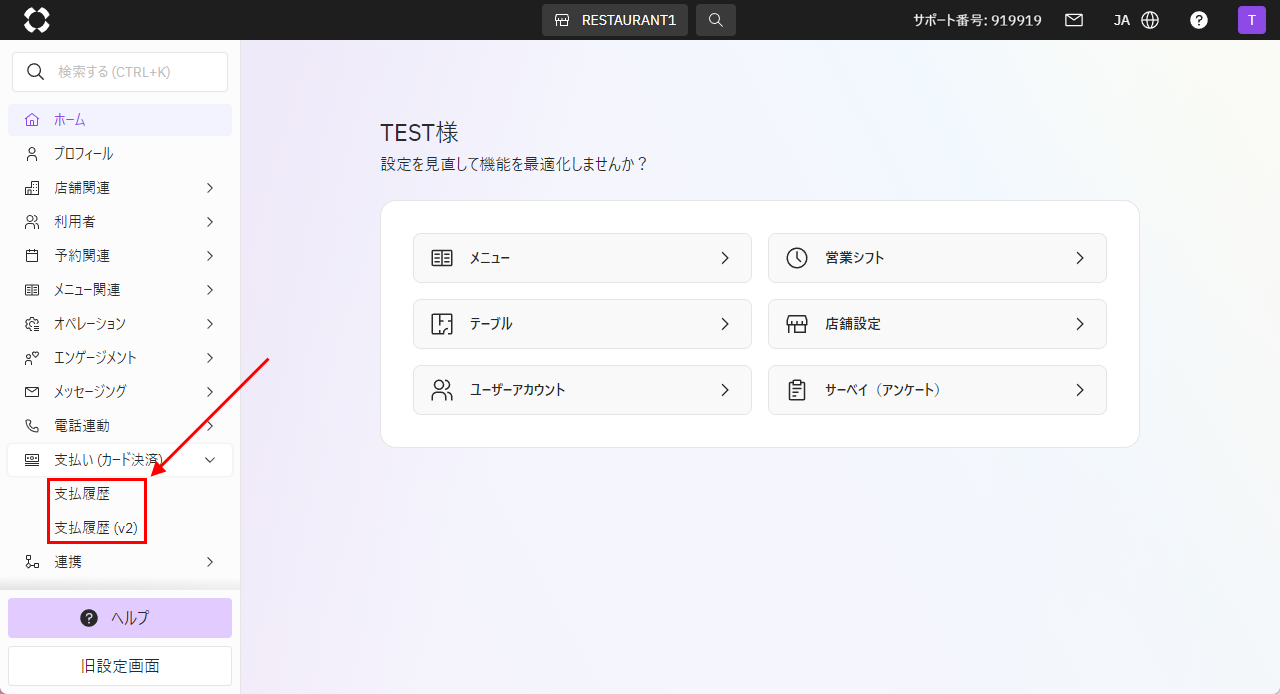The height and width of the screenshot is (694, 1280).
Task: Go to テーブル settings card
Action: pos(582,324)
